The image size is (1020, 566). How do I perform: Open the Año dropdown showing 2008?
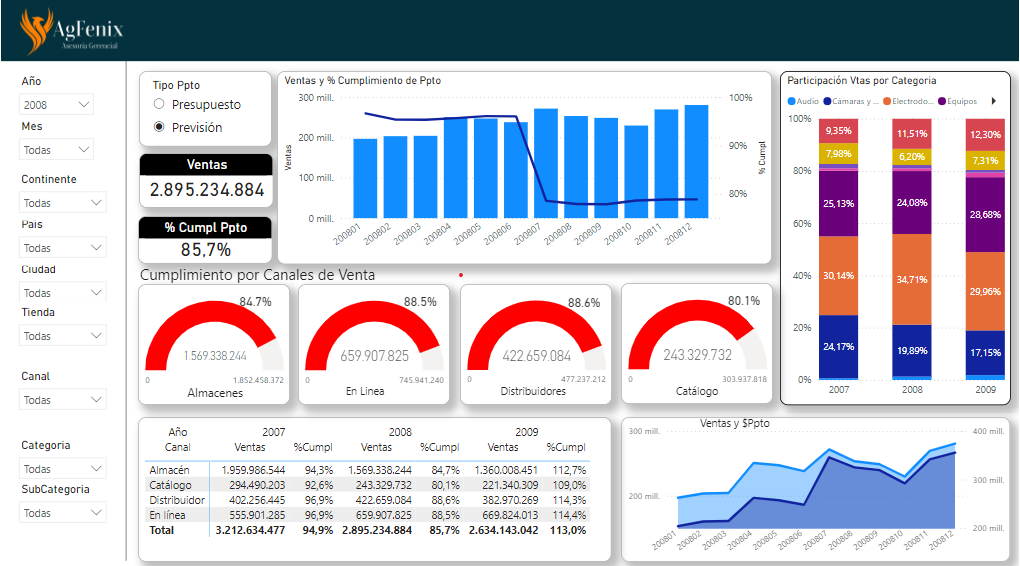tap(57, 104)
